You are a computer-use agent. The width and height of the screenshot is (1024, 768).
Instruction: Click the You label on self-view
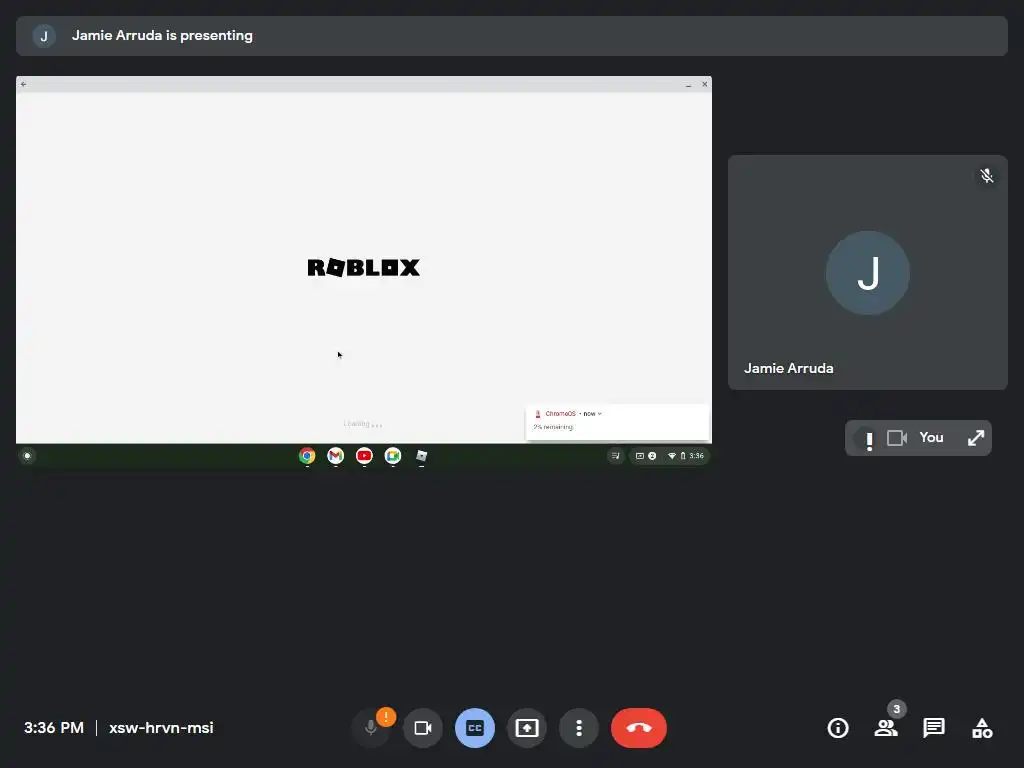(931, 438)
